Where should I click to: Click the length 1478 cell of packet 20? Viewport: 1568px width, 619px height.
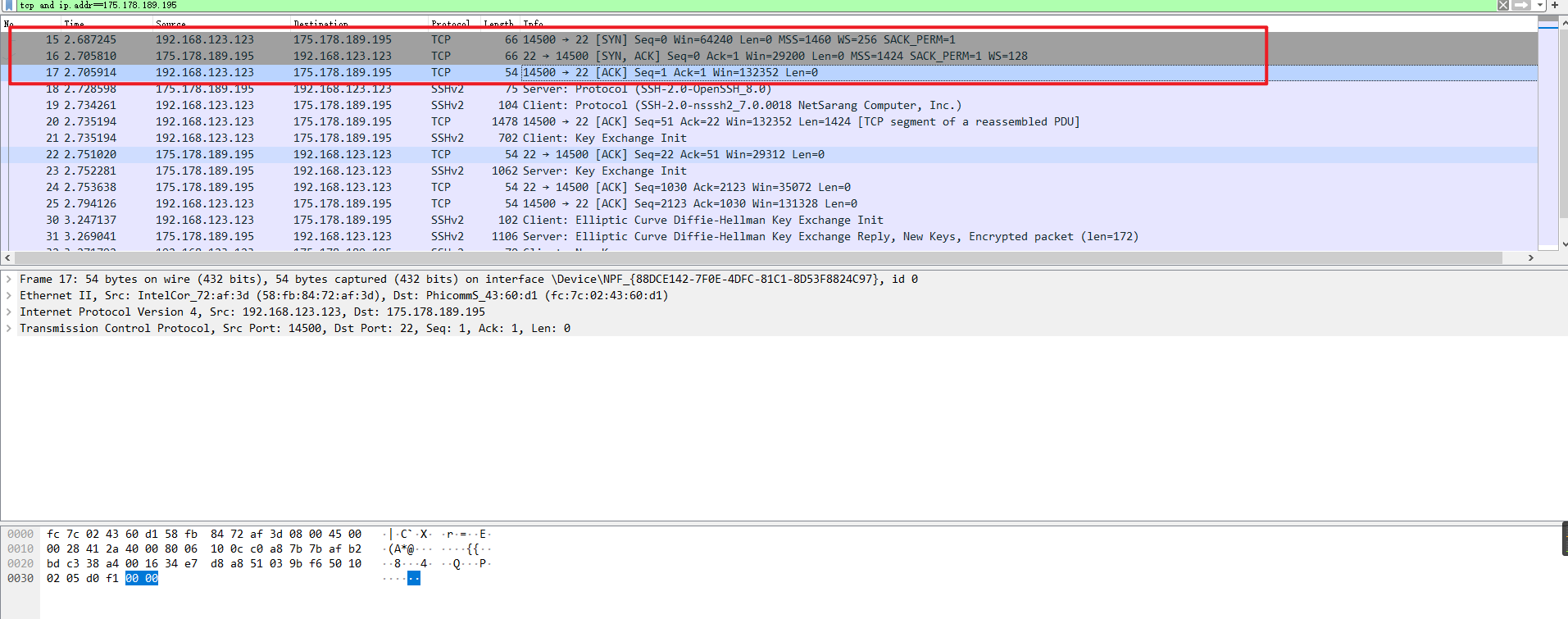(x=505, y=121)
